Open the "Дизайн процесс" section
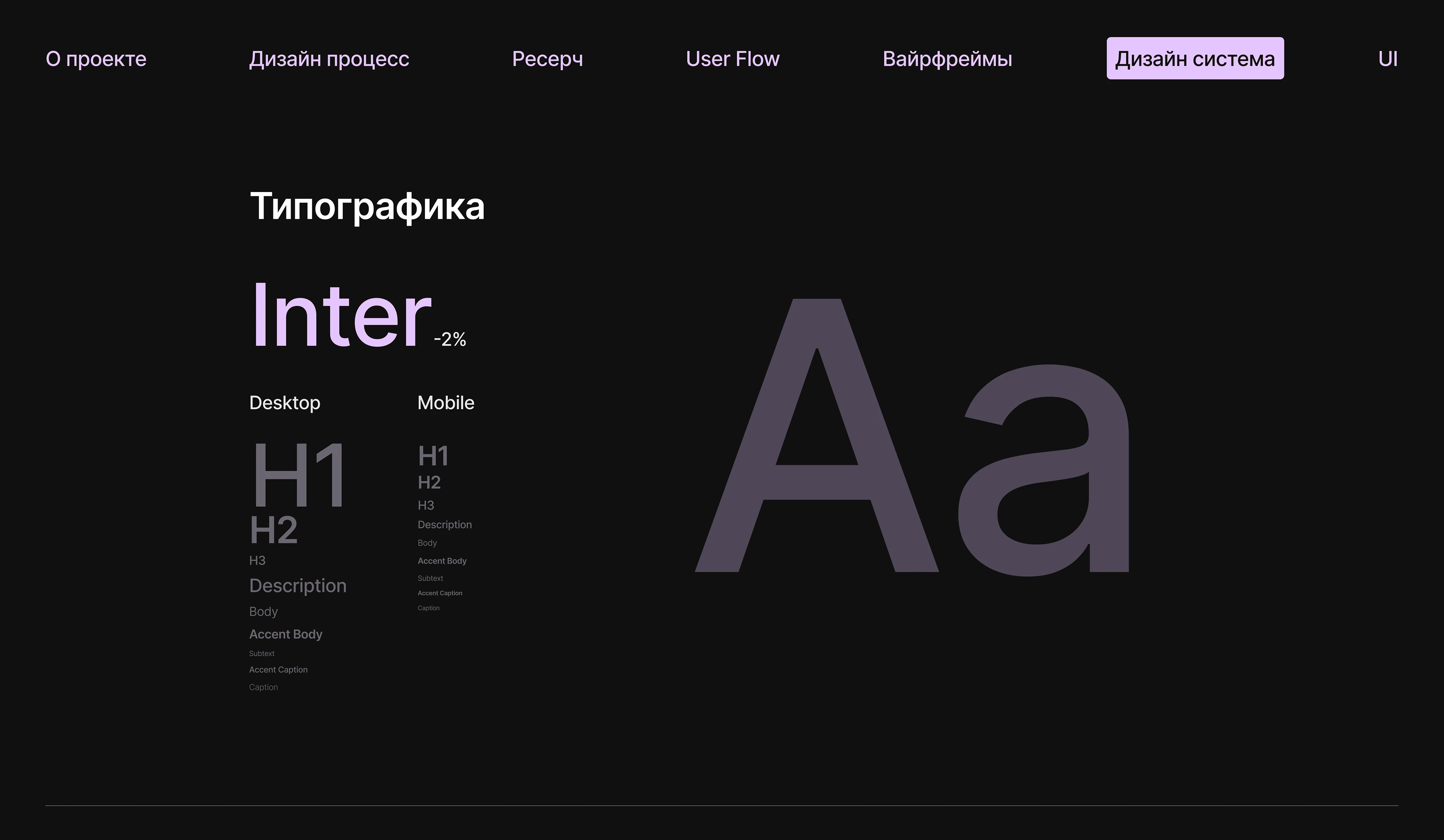The width and height of the screenshot is (1444, 840). 329,58
